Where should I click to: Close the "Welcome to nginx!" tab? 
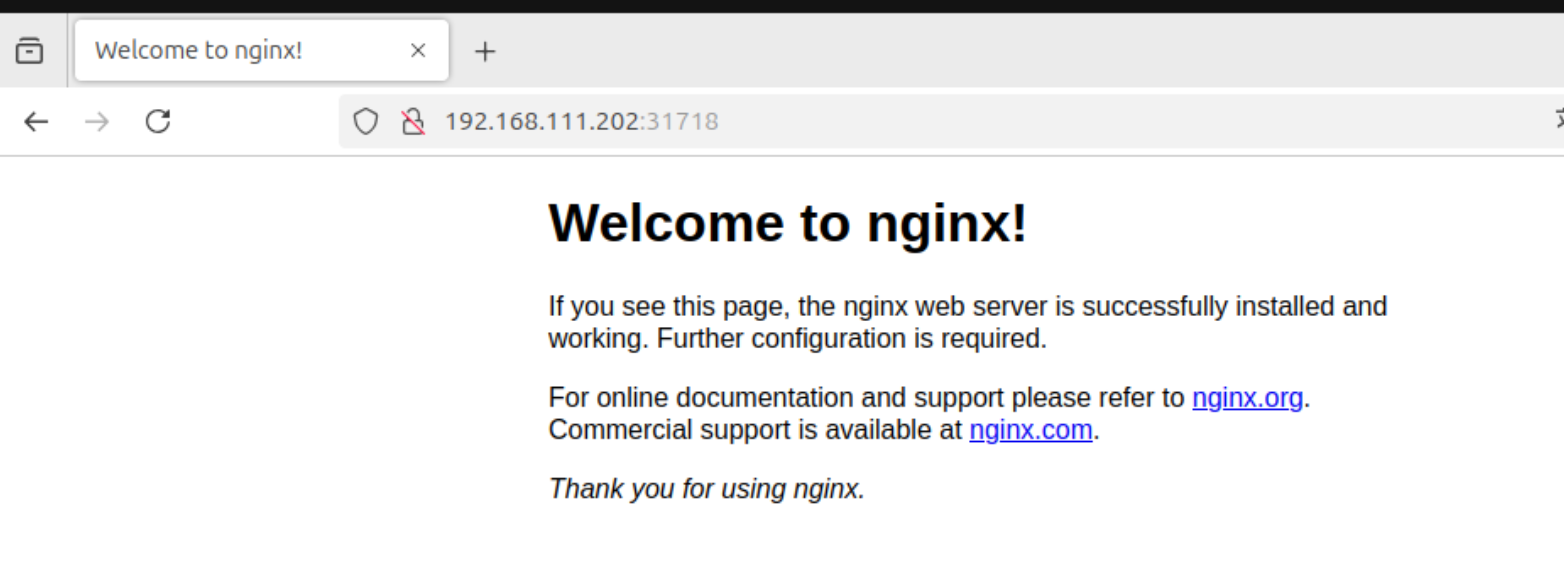pyautogui.click(x=418, y=50)
